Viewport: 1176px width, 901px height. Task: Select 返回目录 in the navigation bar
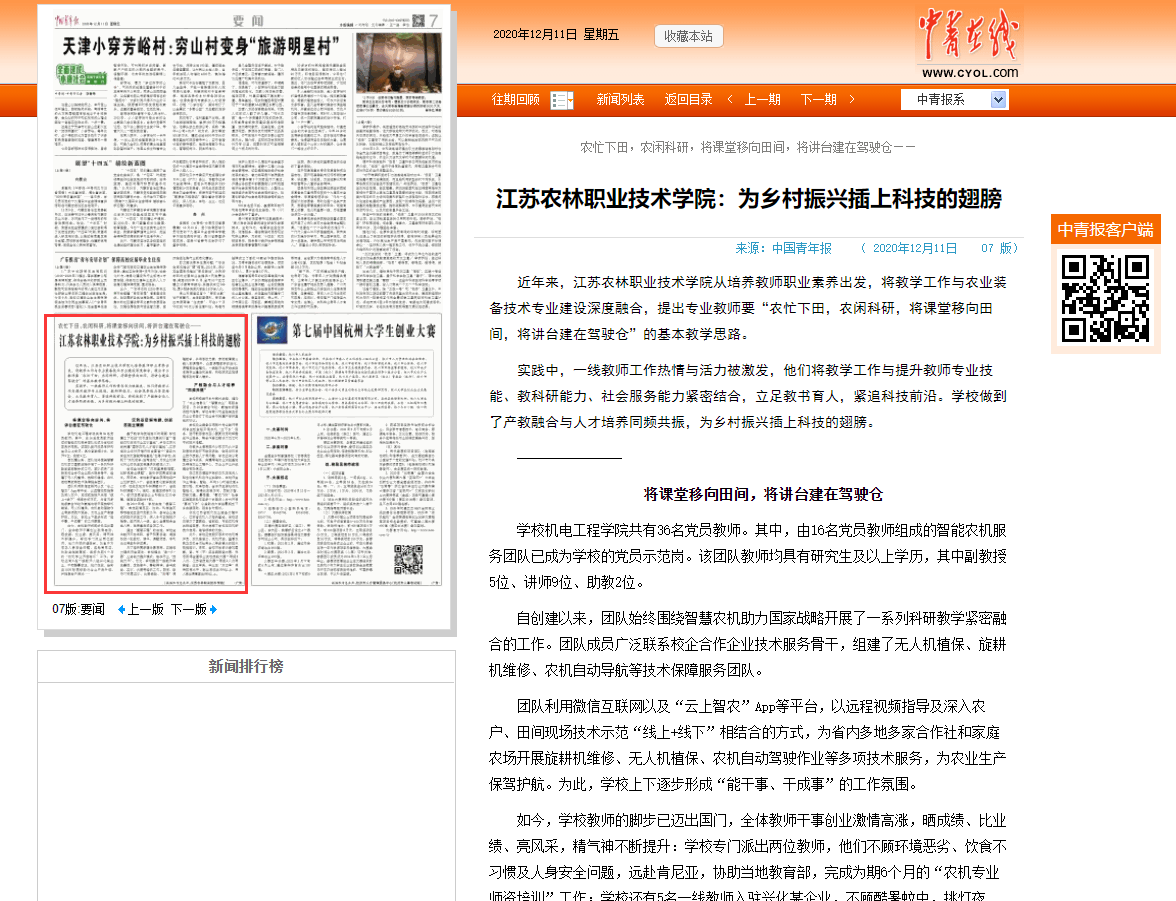(688, 99)
